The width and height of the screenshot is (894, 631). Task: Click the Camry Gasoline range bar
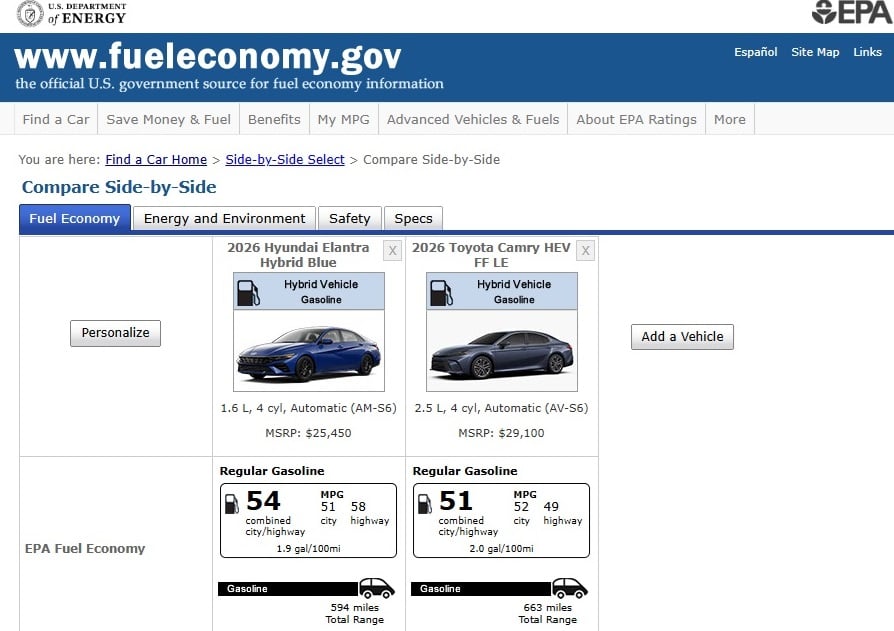481,589
